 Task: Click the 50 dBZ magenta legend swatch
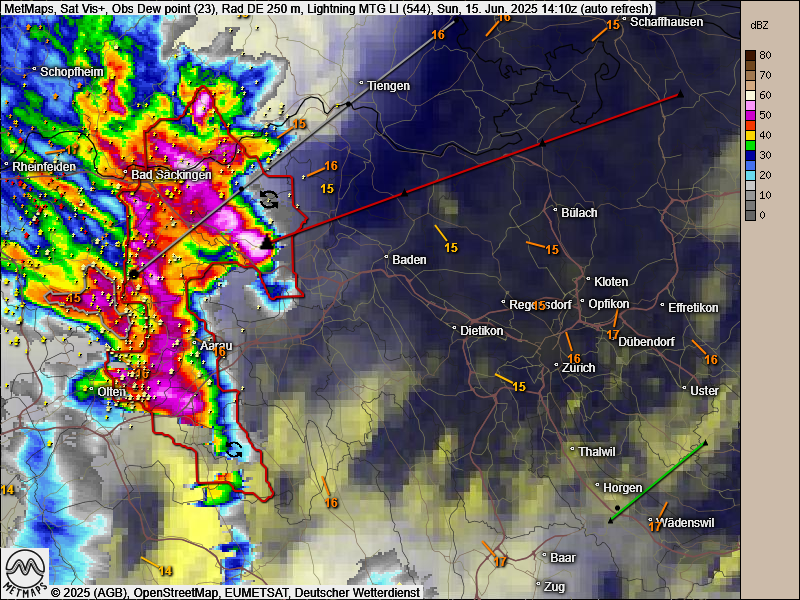750,115
